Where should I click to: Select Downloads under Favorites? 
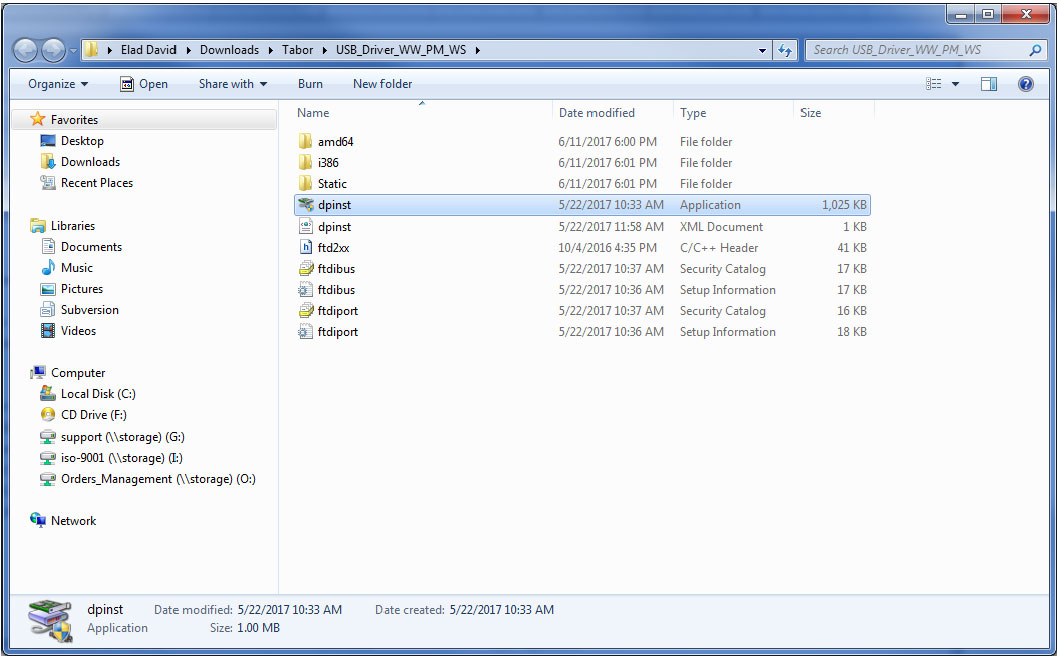point(90,162)
